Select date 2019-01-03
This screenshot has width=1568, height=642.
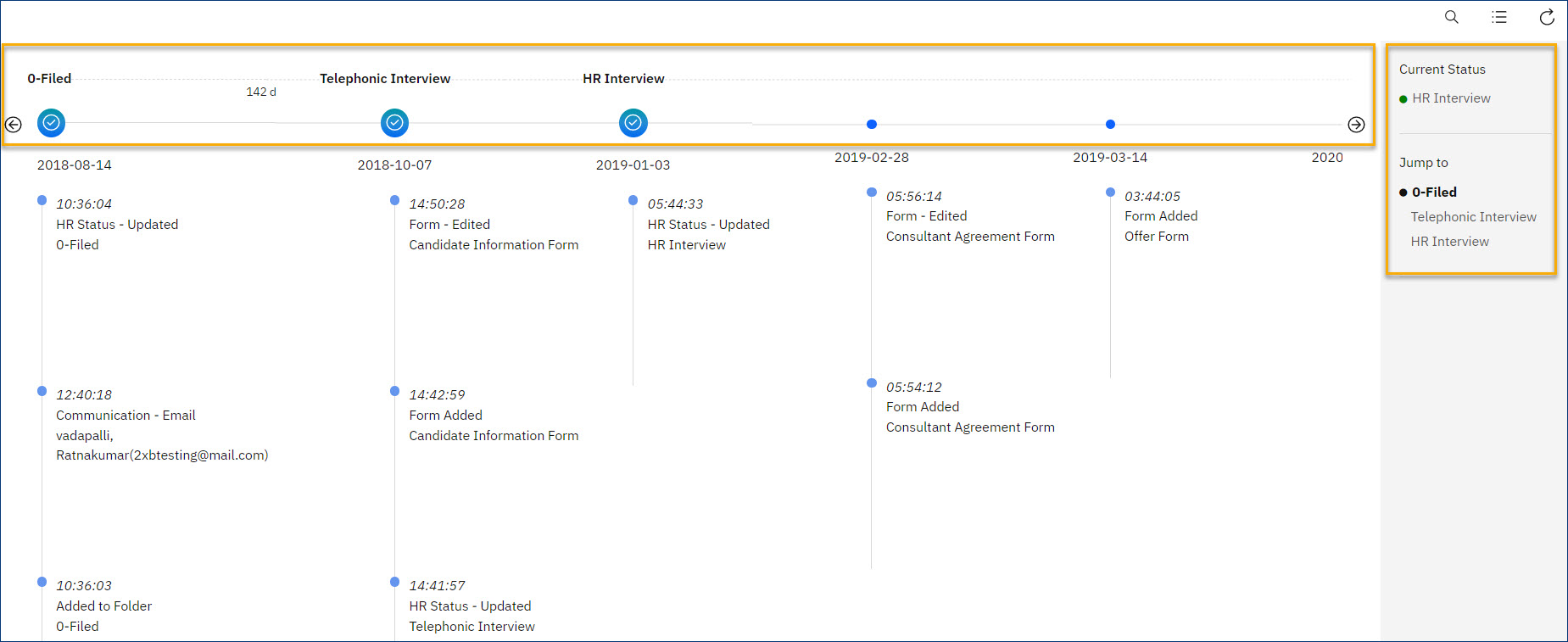pyautogui.click(x=633, y=165)
